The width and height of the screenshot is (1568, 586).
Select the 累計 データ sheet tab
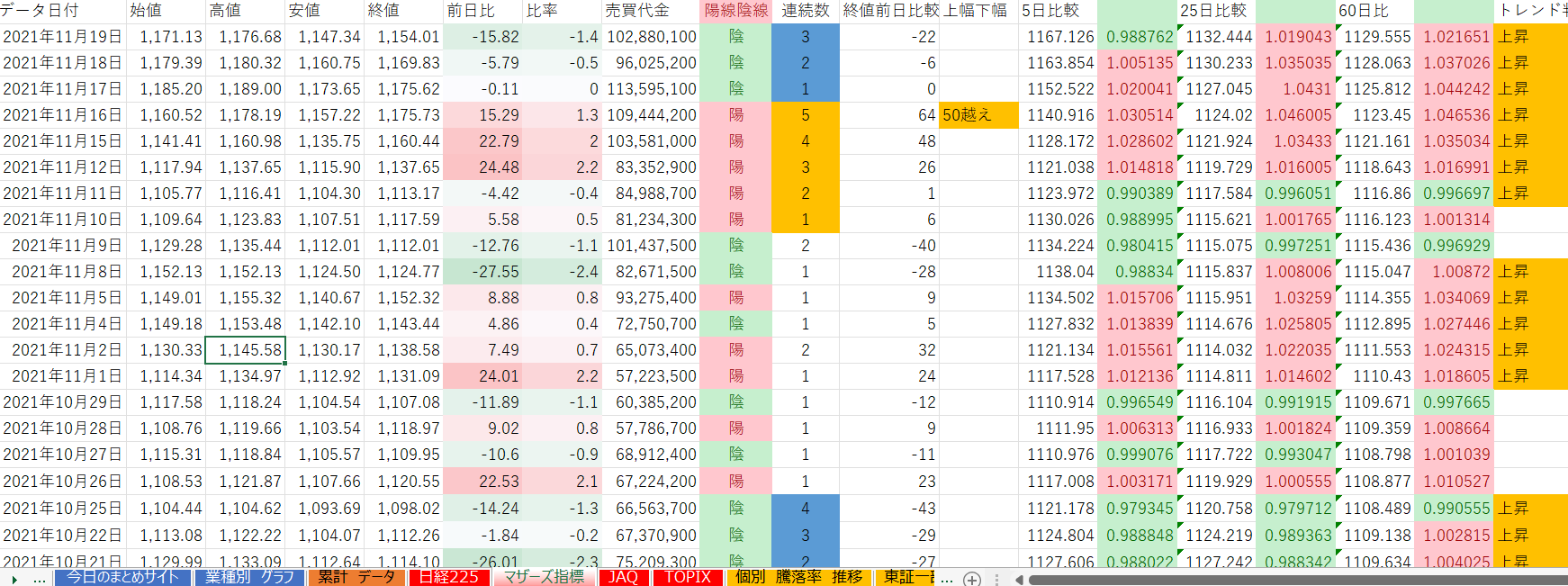tap(356, 578)
